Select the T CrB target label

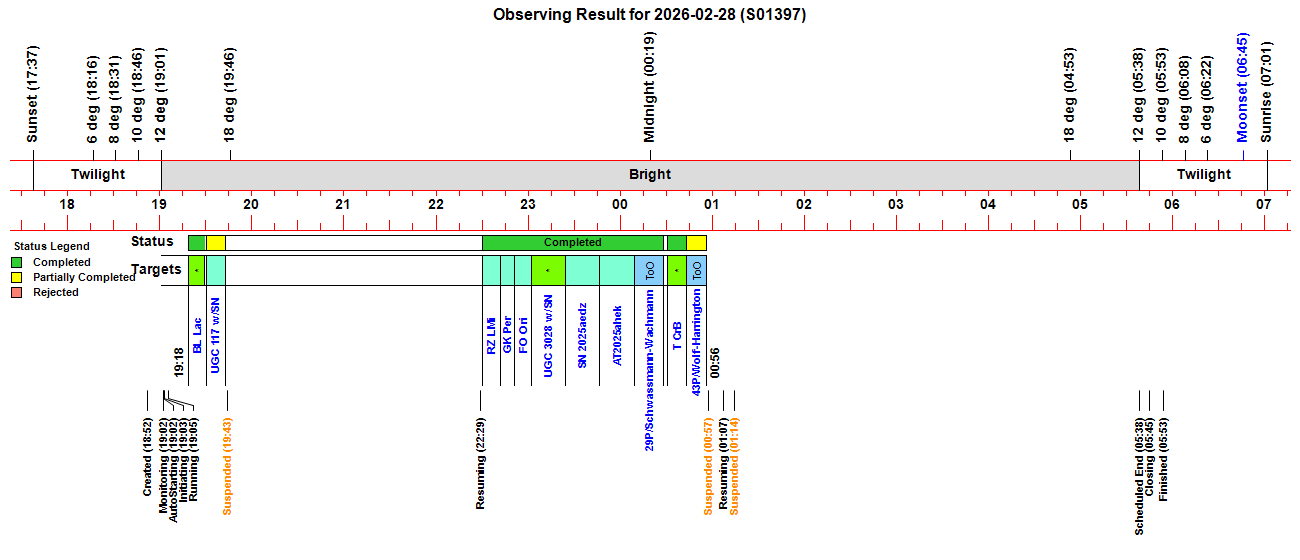tap(677, 335)
